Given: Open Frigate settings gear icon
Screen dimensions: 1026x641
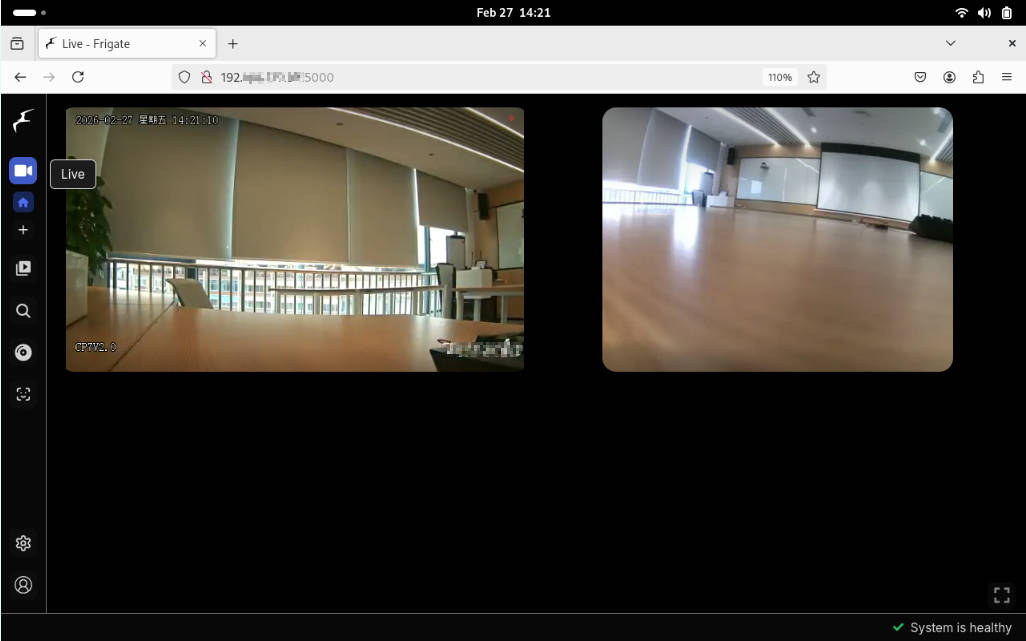Looking at the screenshot, I should click(x=23, y=543).
